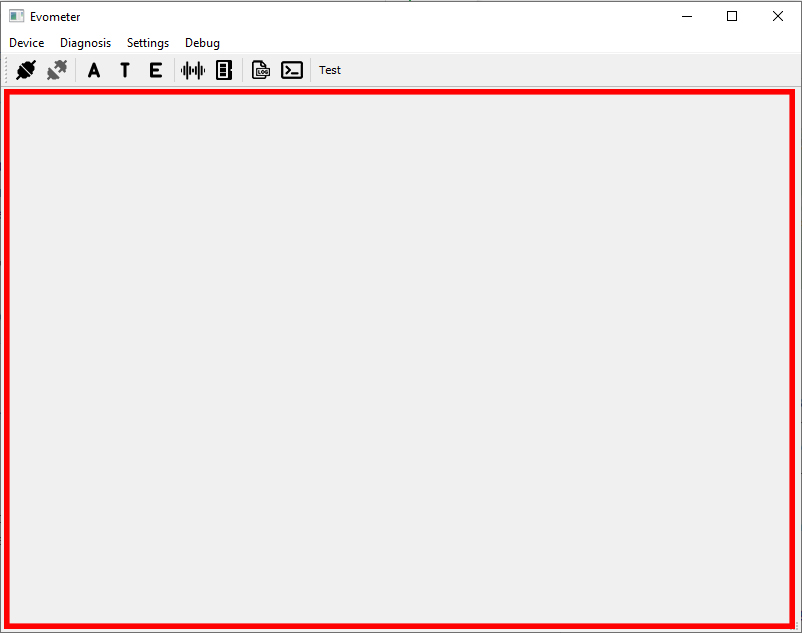
Task: Click the greyed disconnect plug icon
Action: click(57, 70)
